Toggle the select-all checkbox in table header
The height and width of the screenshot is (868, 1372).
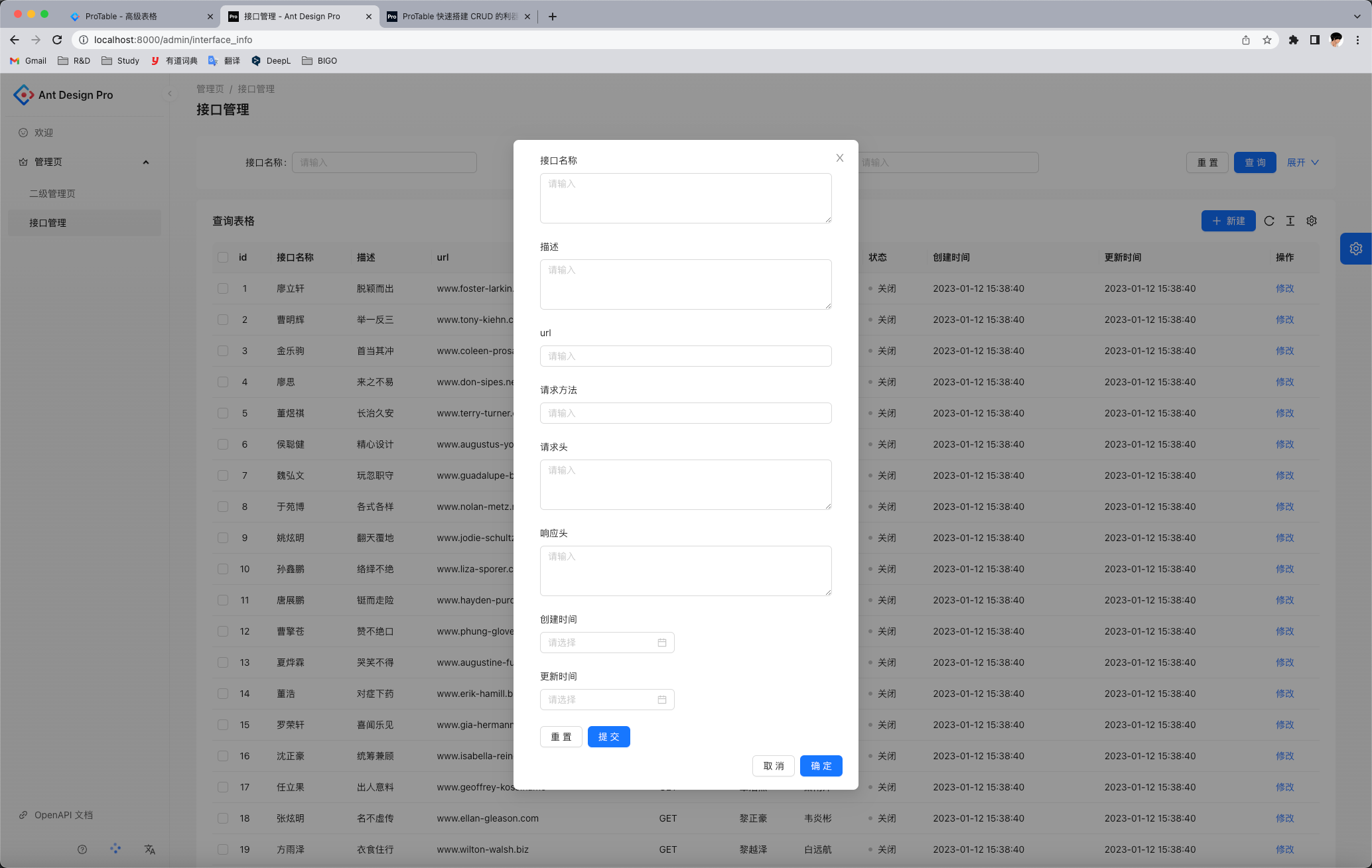[223, 257]
